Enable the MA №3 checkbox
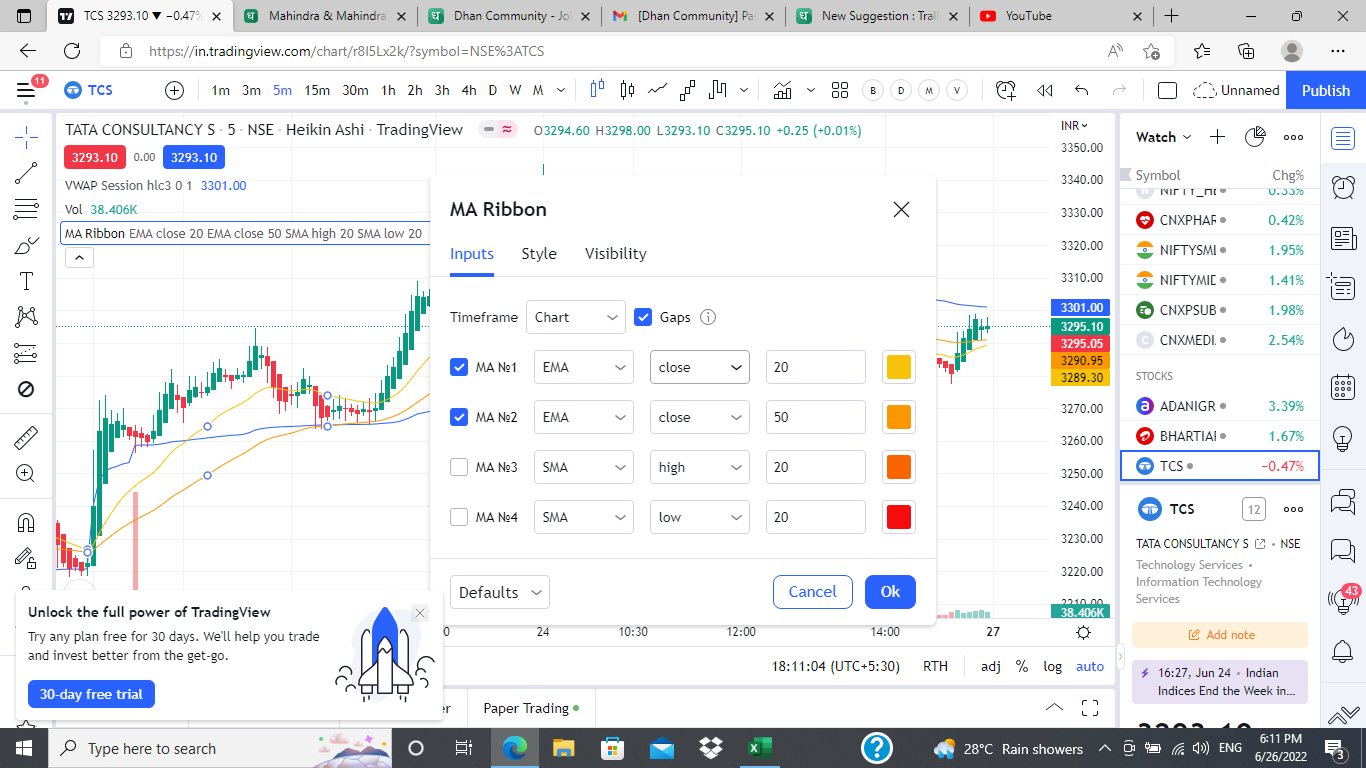Viewport: 1366px width, 768px height. 459,467
